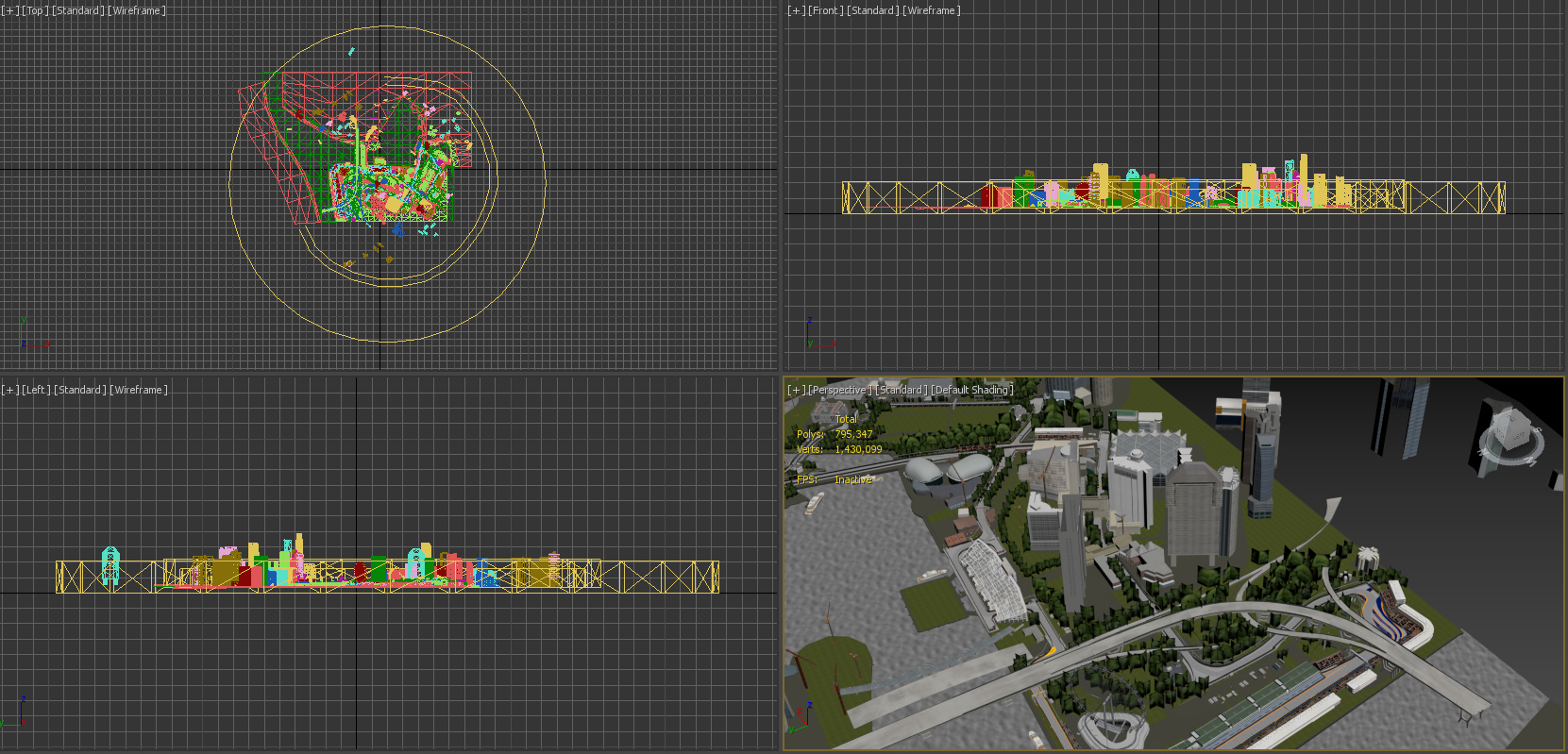The height and width of the screenshot is (754, 1568).
Task: Click the Verts count 1,430,099 statistic
Action: pos(858,449)
